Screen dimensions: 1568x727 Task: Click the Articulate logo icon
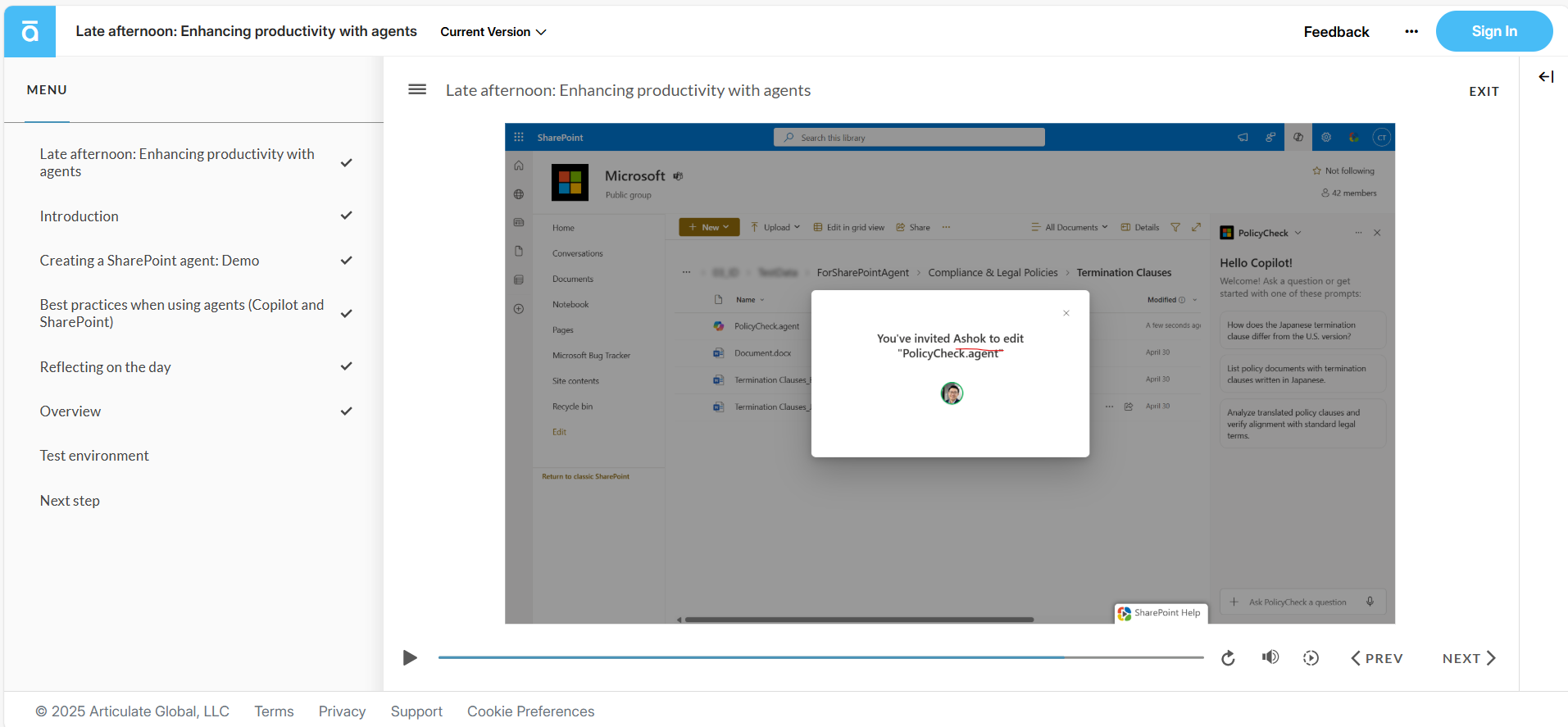[x=30, y=31]
